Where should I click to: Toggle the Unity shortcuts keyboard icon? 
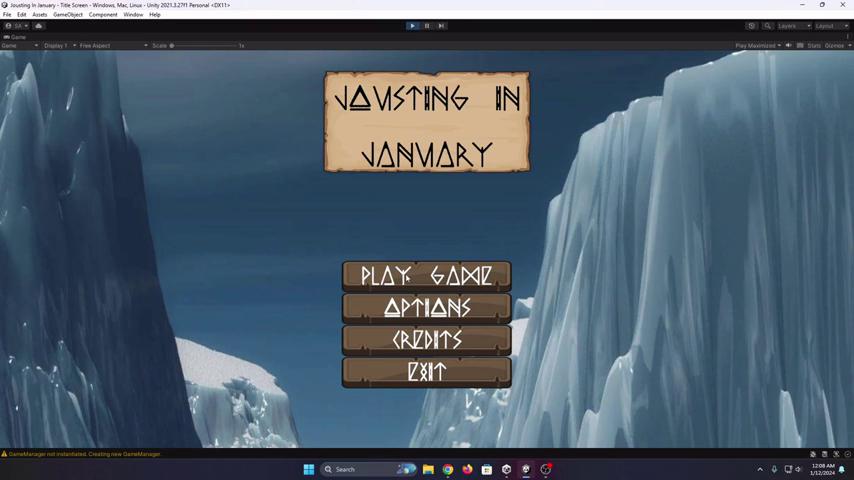[x=800, y=46]
